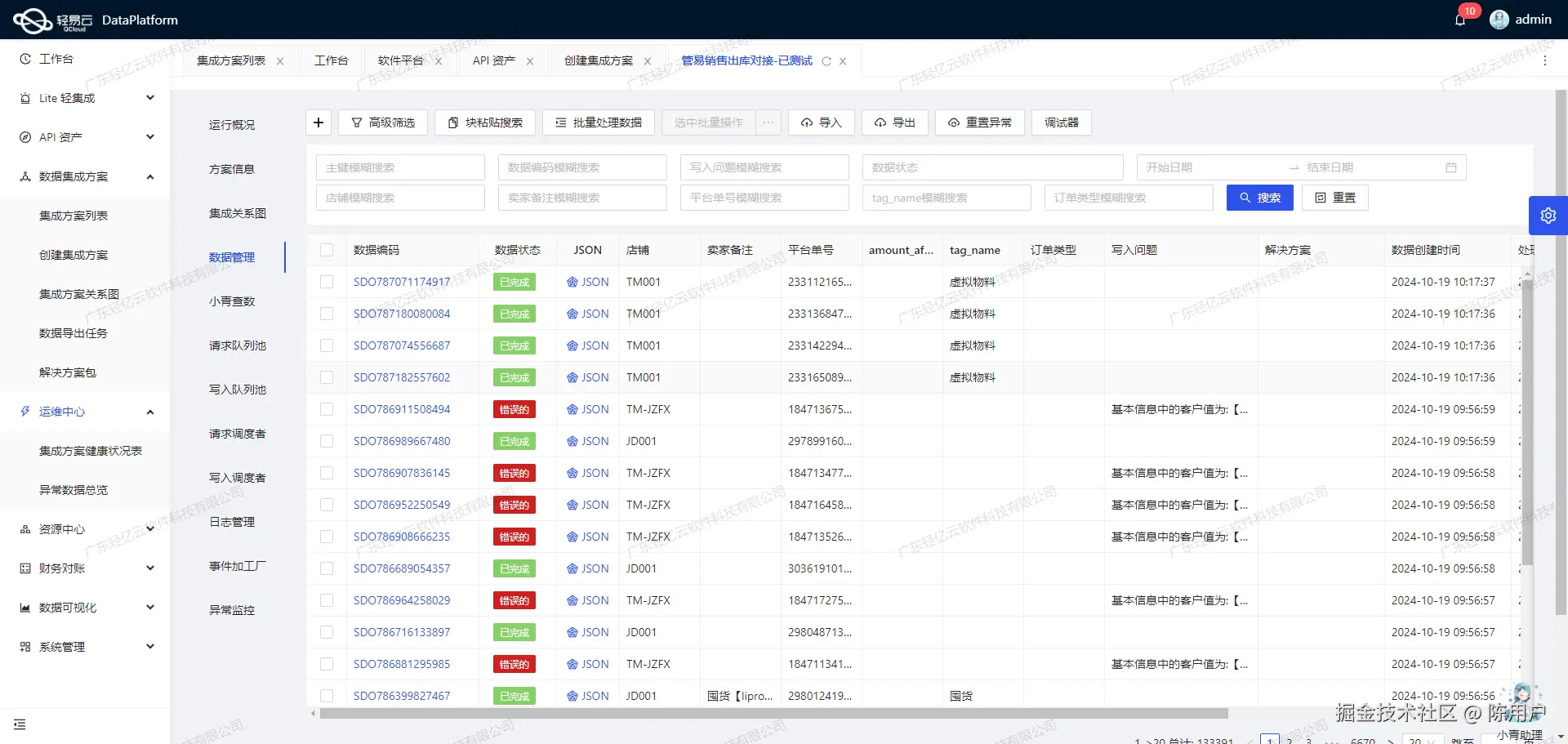Image resolution: width=1568 pixels, height=744 pixels.
Task: Focus the 店铺模糊搜索 input field
Action: coord(400,198)
